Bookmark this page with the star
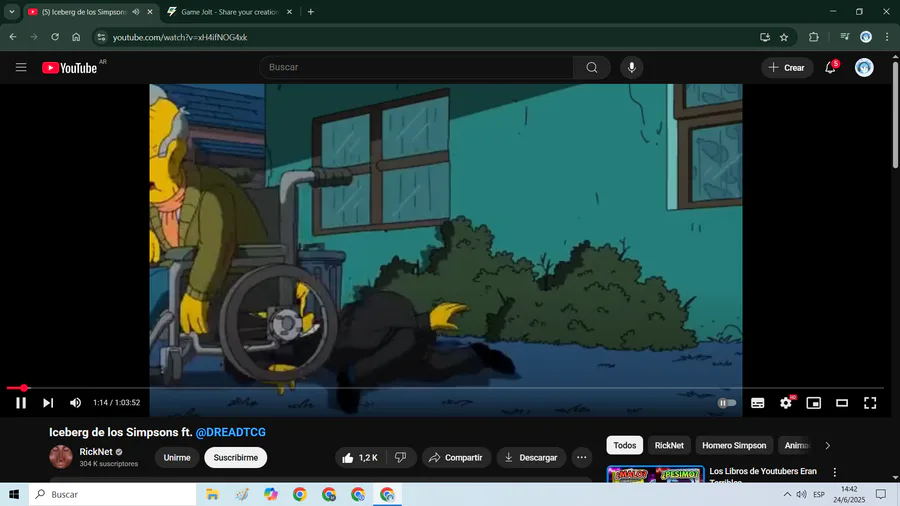The image size is (900, 506). point(784,37)
